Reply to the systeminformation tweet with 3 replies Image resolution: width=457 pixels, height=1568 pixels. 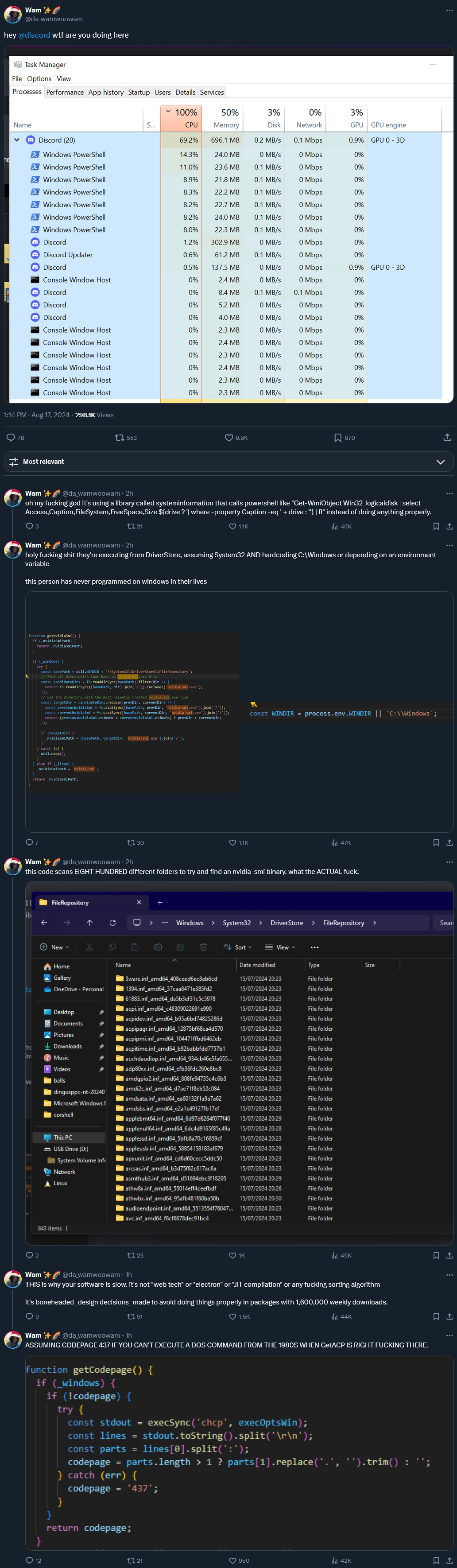32,527
